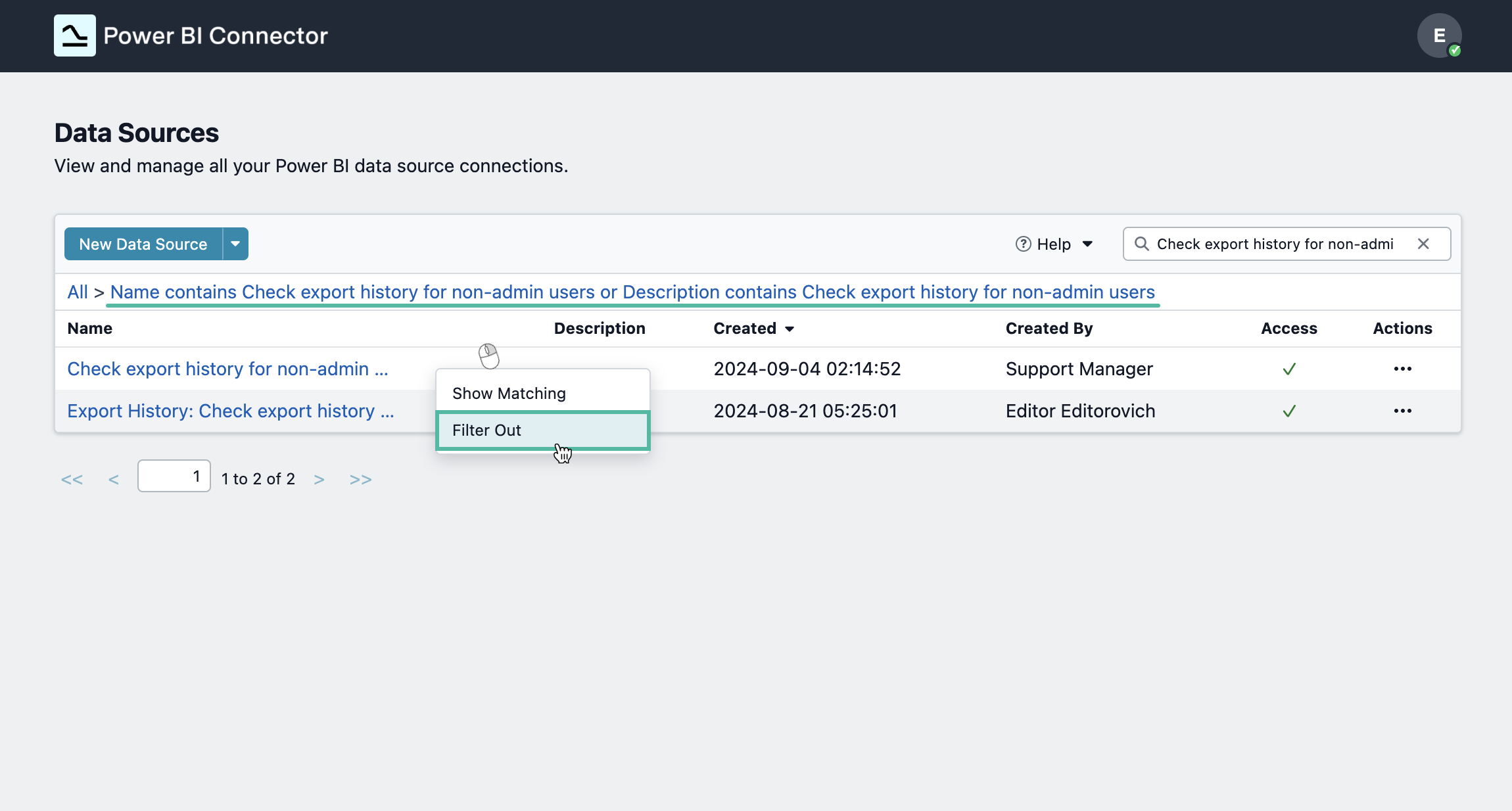The height and width of the screenshot is (811, 1512).
Task: Focus the search input field
Action: 1286,244
